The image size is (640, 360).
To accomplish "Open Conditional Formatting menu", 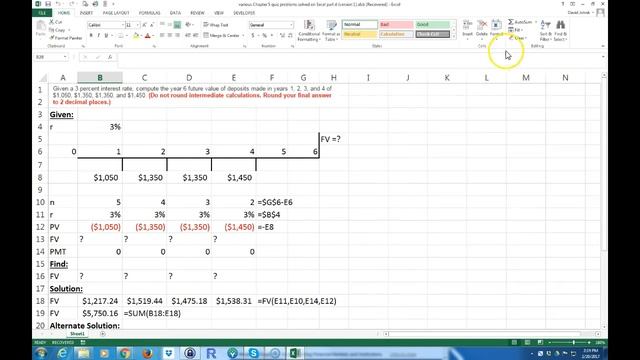I will click(x=309, y=30).
